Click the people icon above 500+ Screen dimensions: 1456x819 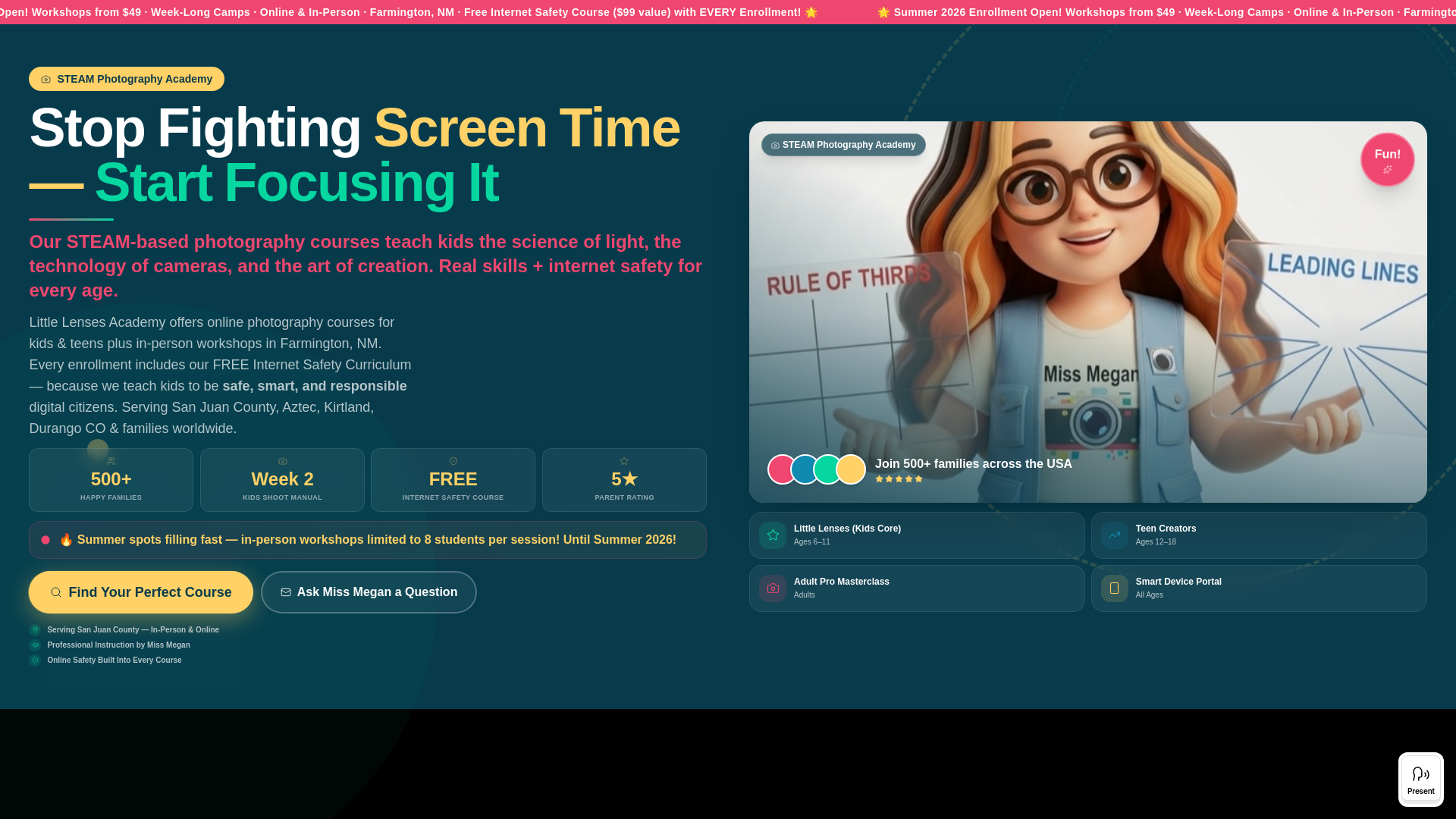(x=111, y=461)
